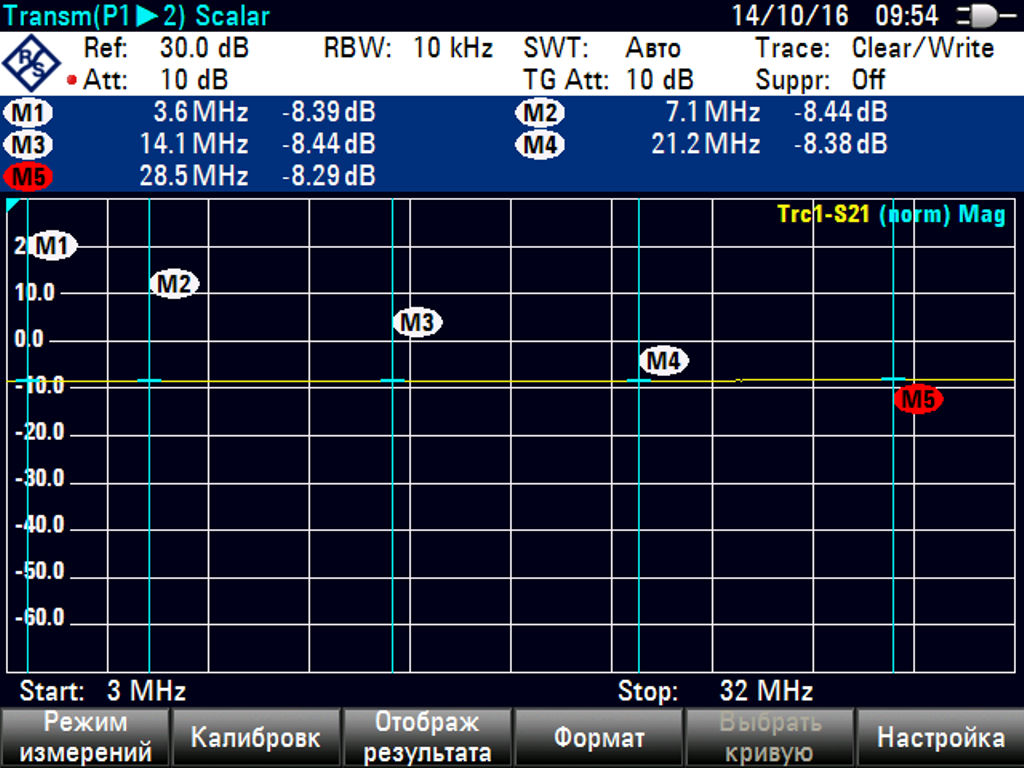Open the Trace Clear/Write mode selector
The image size is (1024, 768).
pyautogui.click(x=922, y=48)
